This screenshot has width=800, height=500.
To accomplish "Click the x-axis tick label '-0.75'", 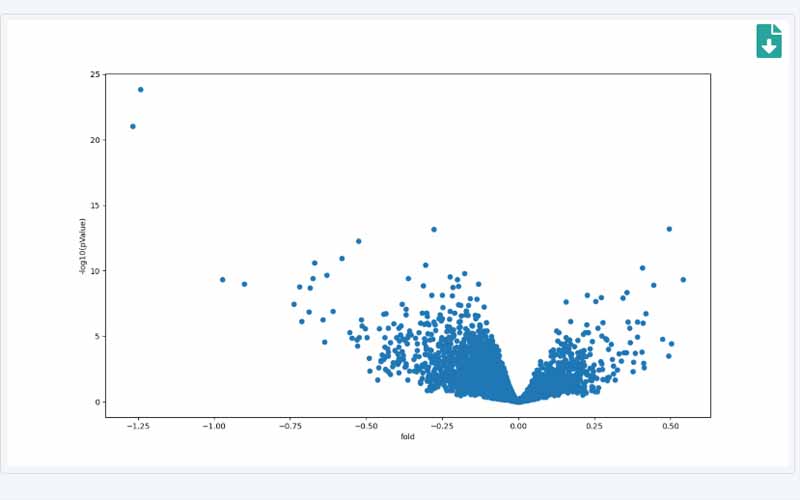I will [289, 426].
